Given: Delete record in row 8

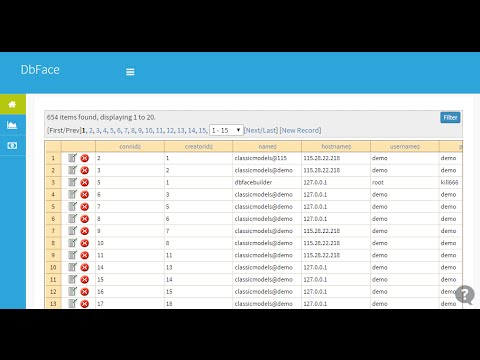Looking at the screenshot, I should [85, 243].
